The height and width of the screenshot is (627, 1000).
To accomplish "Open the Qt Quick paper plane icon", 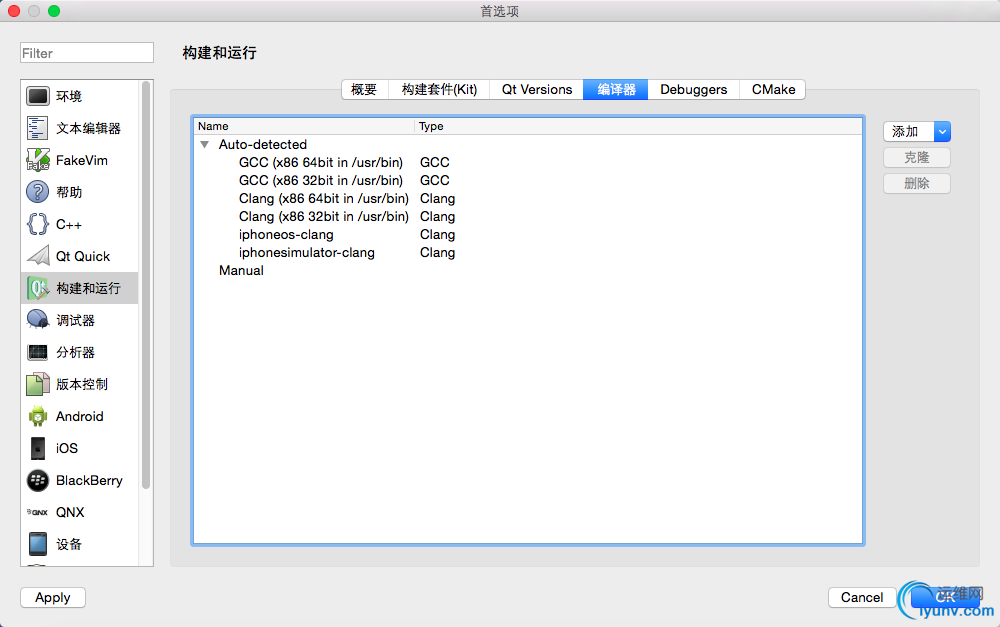I will tap(38, 256).
